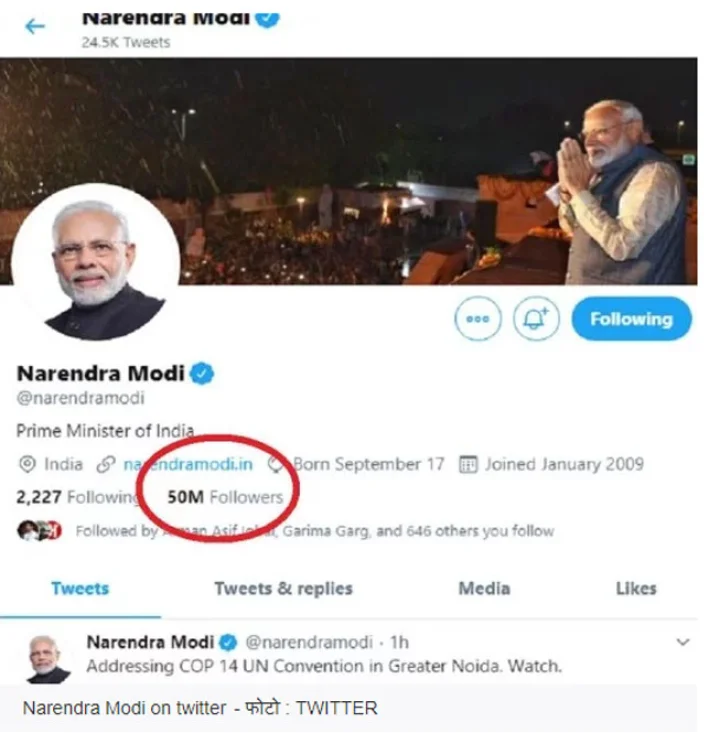Click the joined-date calendar icon

pos(467,464)
